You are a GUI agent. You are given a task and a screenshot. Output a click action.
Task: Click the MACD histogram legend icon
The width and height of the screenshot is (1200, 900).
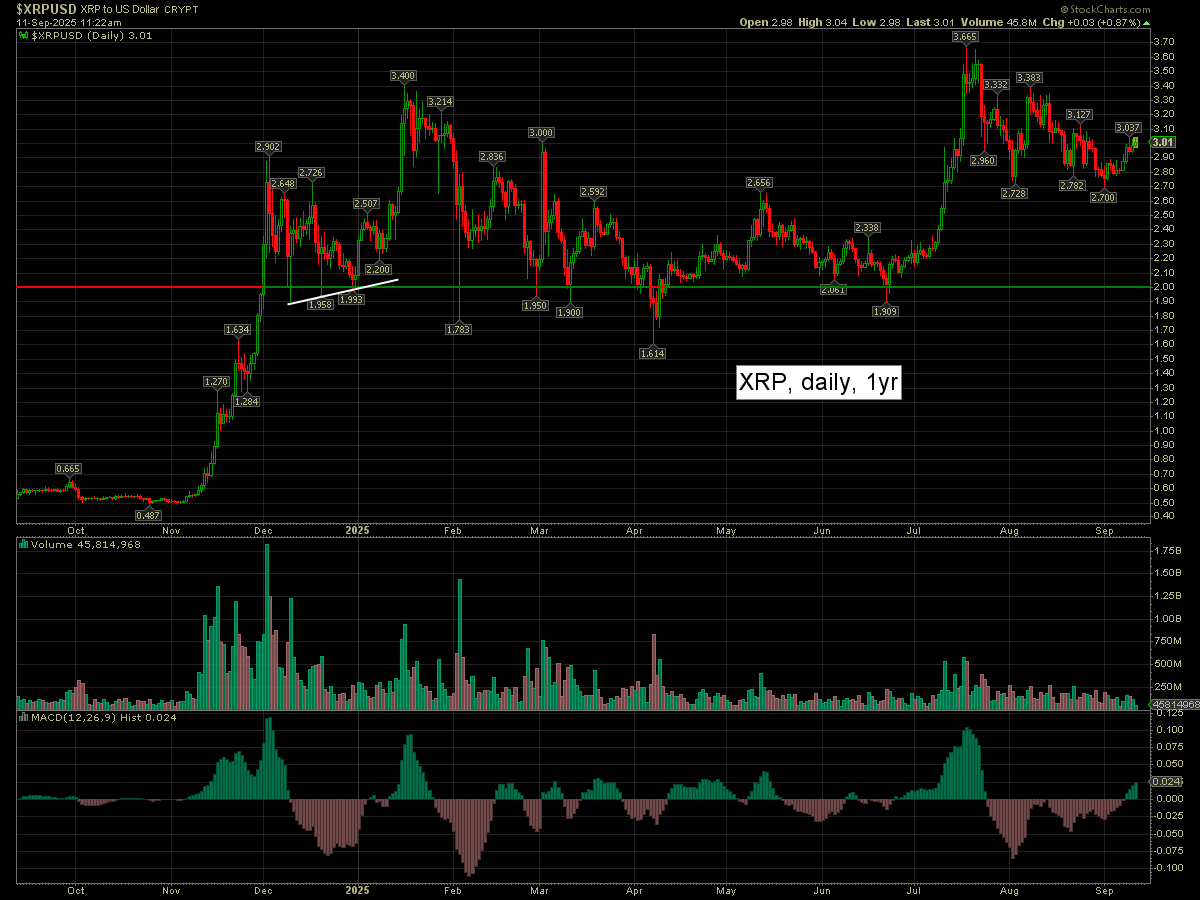[25, 718]
